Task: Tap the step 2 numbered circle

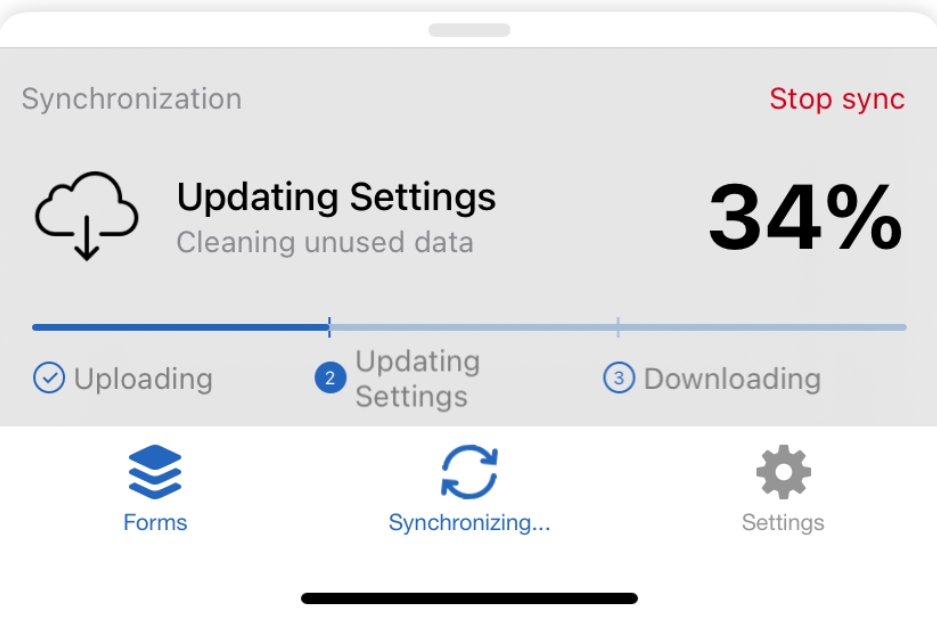Action: [330, 379]
